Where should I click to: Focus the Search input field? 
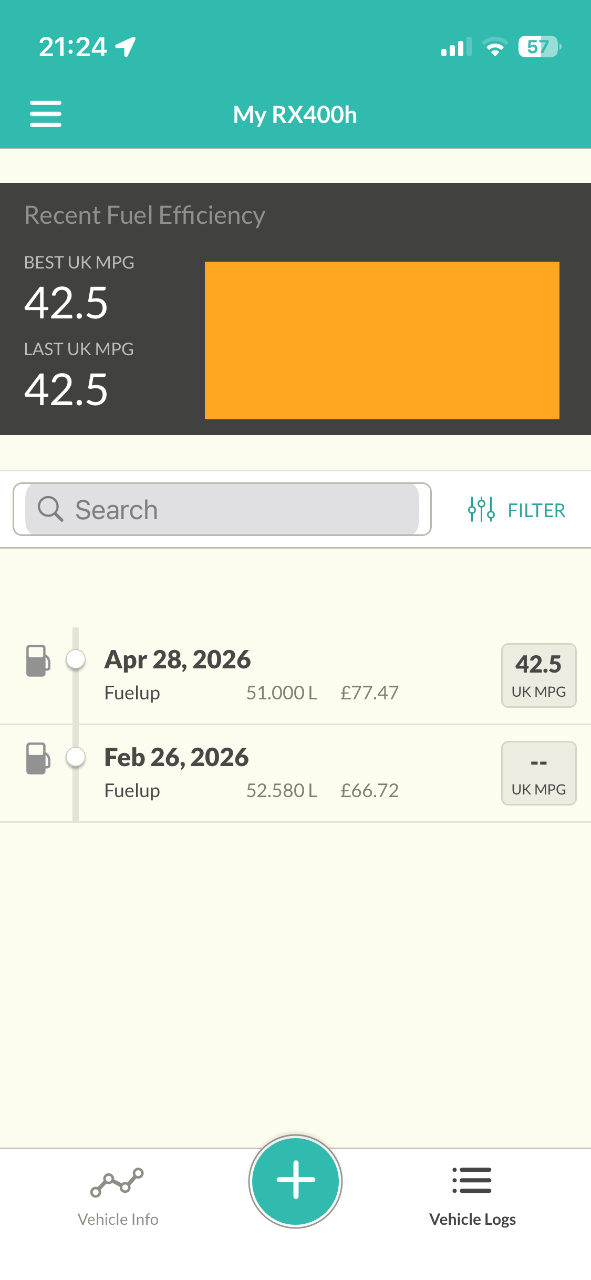(222, 509)
